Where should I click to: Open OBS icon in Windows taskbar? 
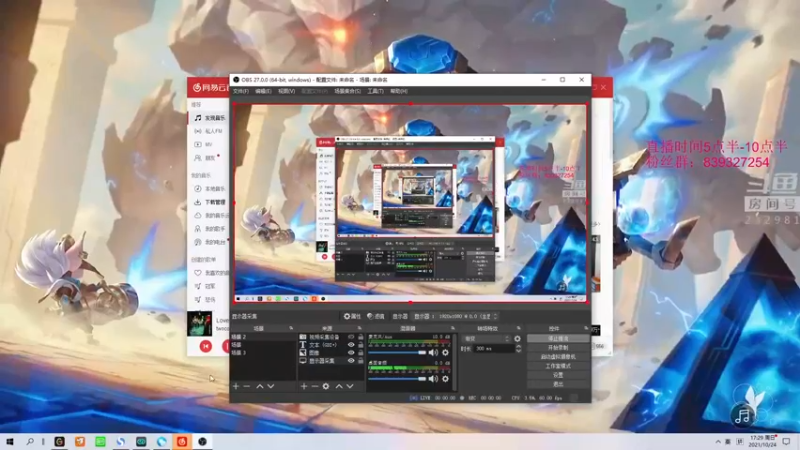click(203, 441)
